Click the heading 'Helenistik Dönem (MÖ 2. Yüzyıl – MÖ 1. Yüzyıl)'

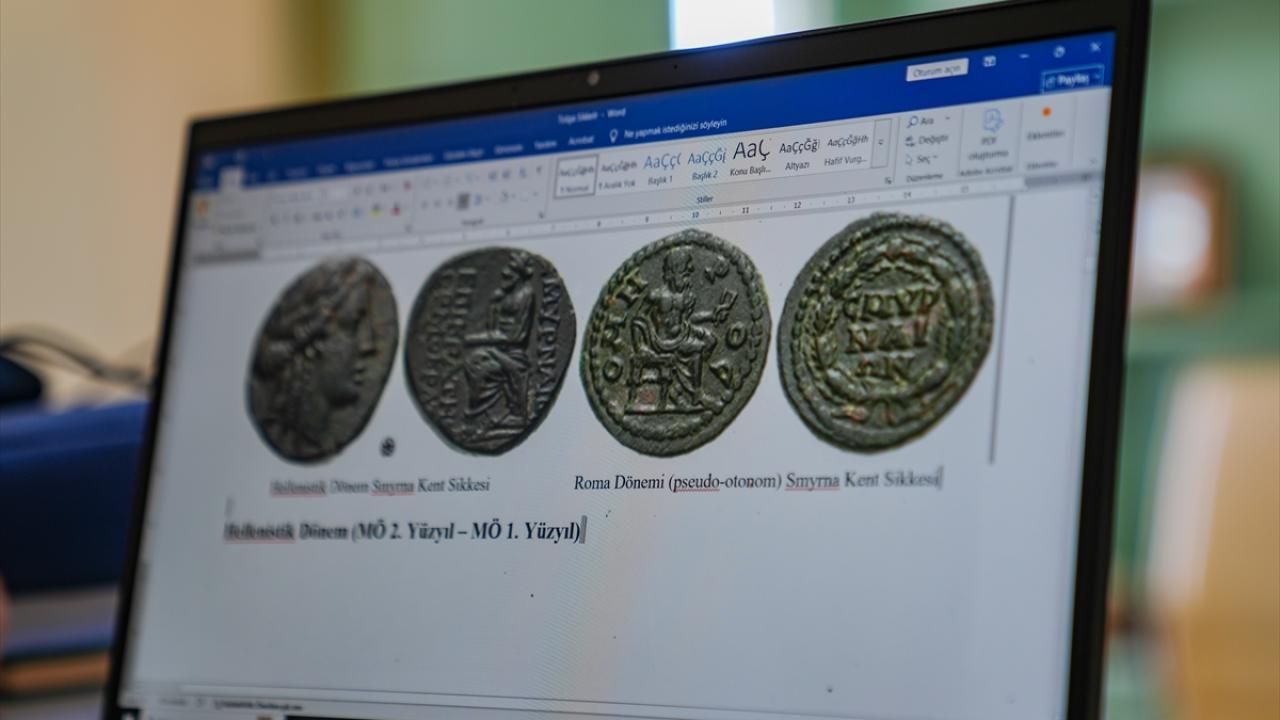tap(402, 531)
